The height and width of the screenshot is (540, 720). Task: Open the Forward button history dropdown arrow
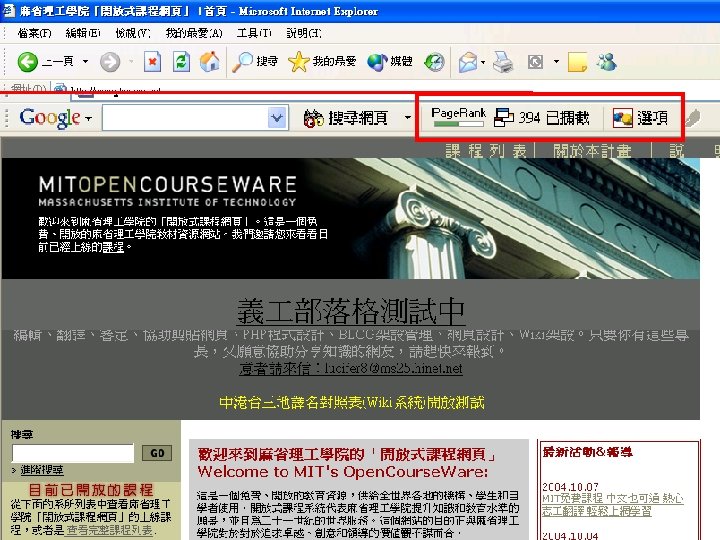coord(131,61)
